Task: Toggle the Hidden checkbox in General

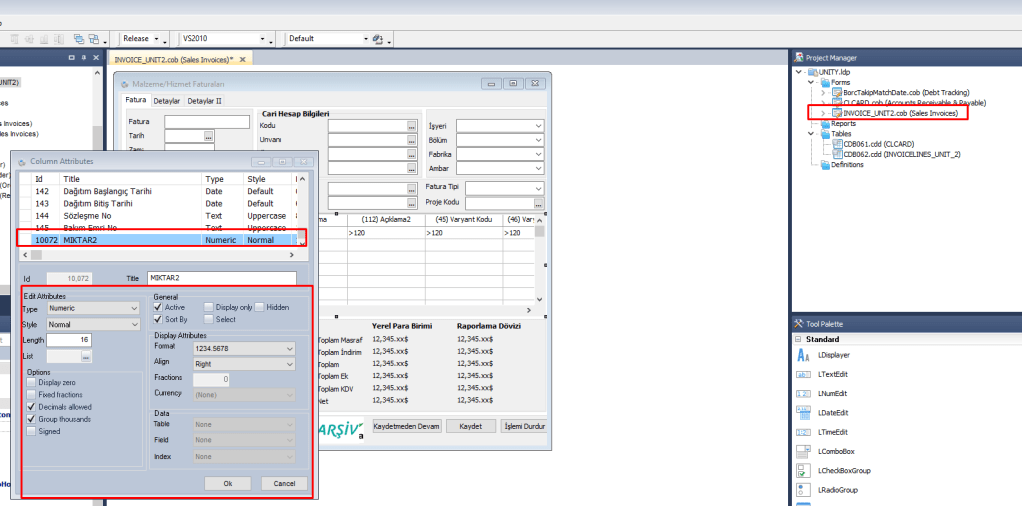Action: (259, 307)
